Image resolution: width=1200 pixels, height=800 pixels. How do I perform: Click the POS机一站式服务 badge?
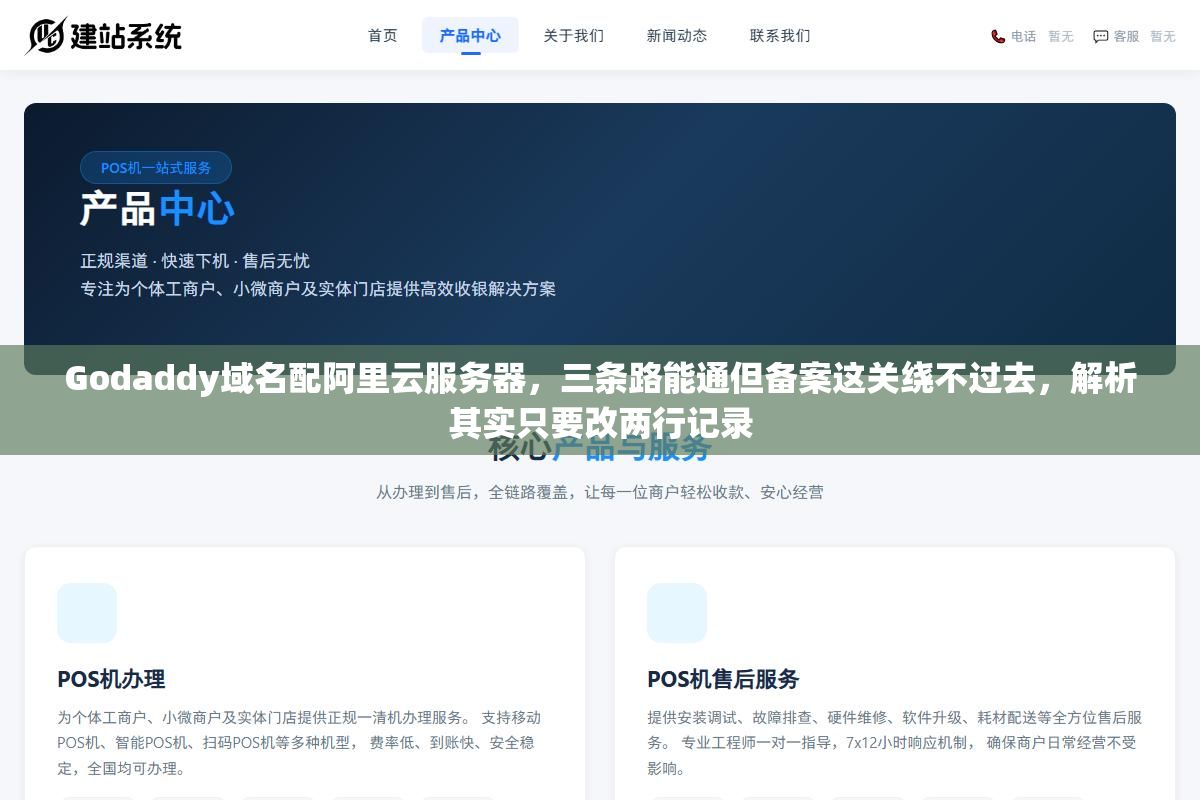click(x=156, y=167)
